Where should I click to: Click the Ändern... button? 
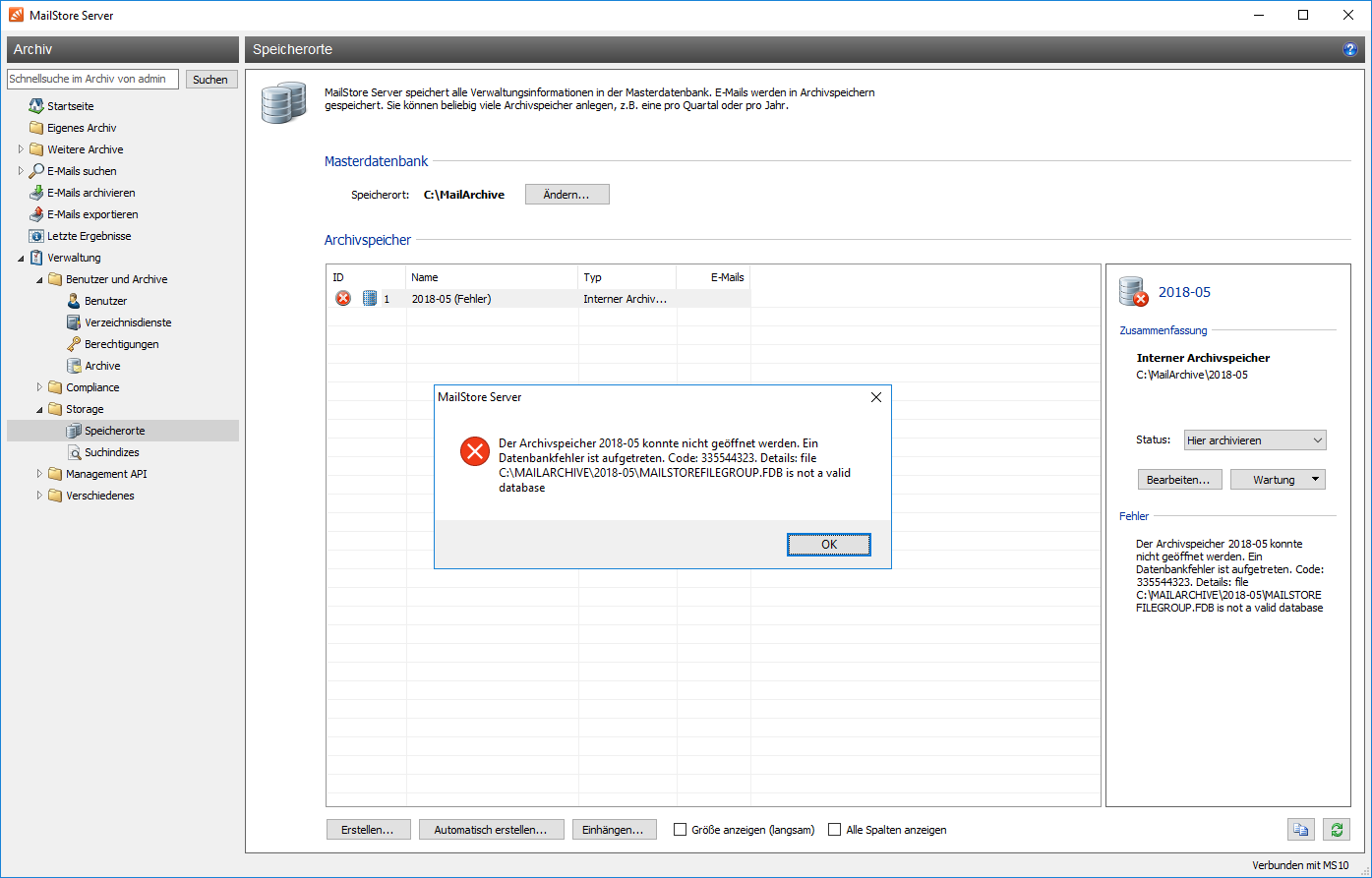click(x=567, y=195)
